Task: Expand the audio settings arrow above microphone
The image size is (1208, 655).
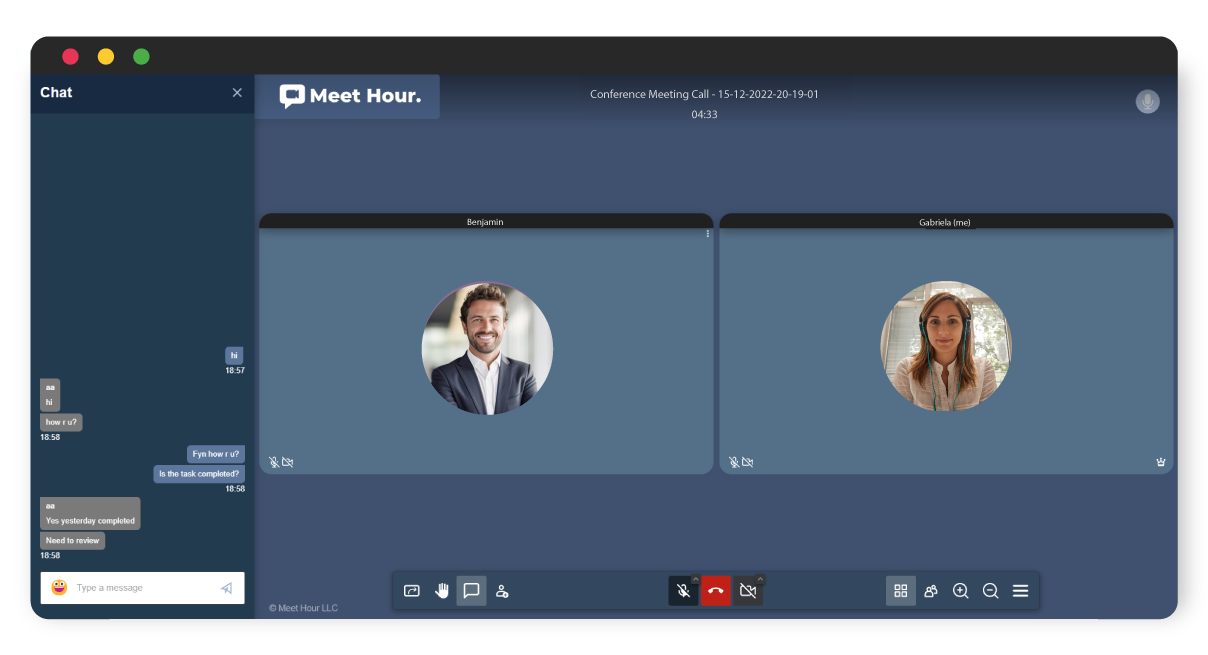Action: pos(696,579)
